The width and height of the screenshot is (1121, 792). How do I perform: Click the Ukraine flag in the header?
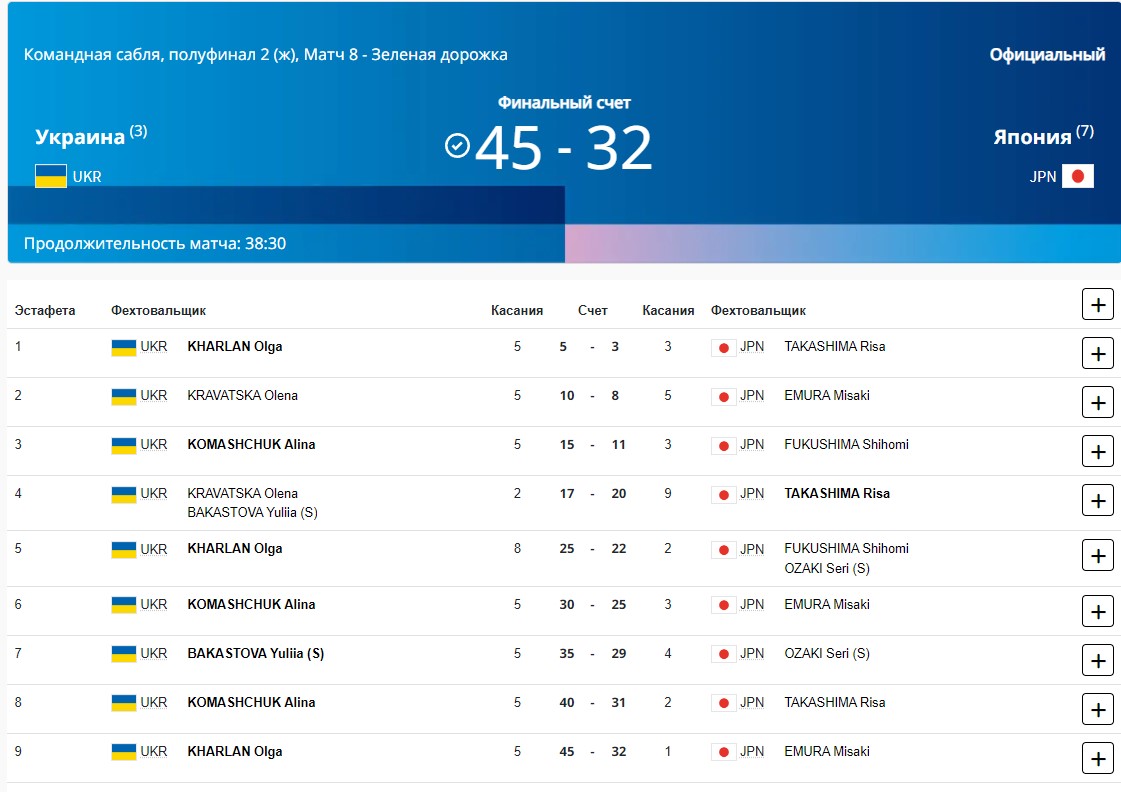(51, 176)
